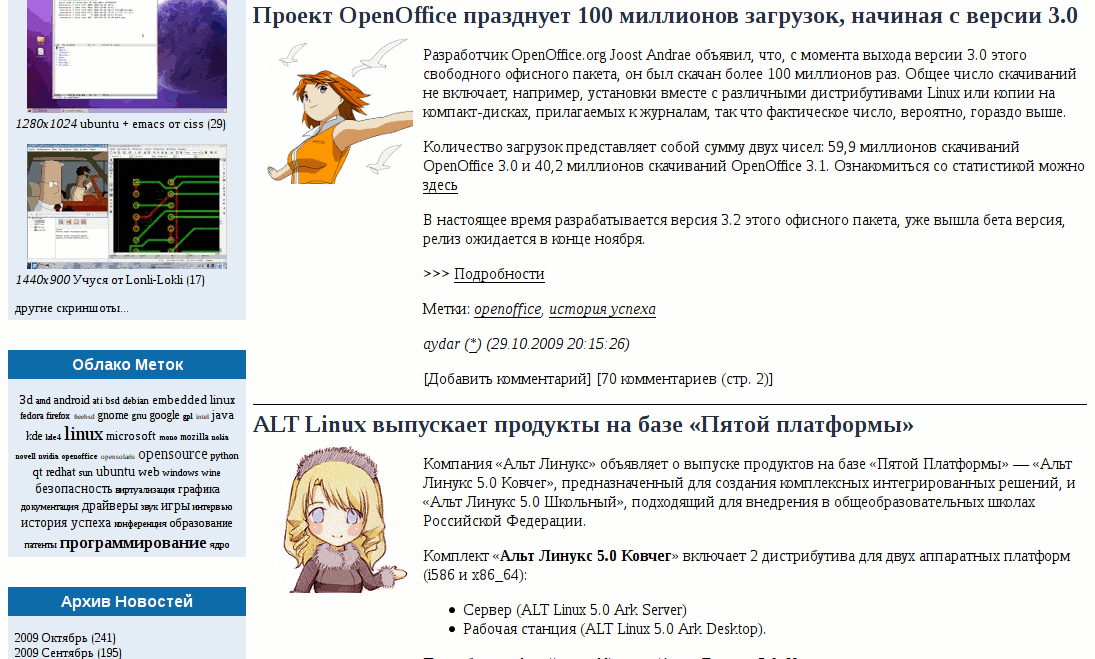Select the «драйверы» tag

click(x=110, y=506)
